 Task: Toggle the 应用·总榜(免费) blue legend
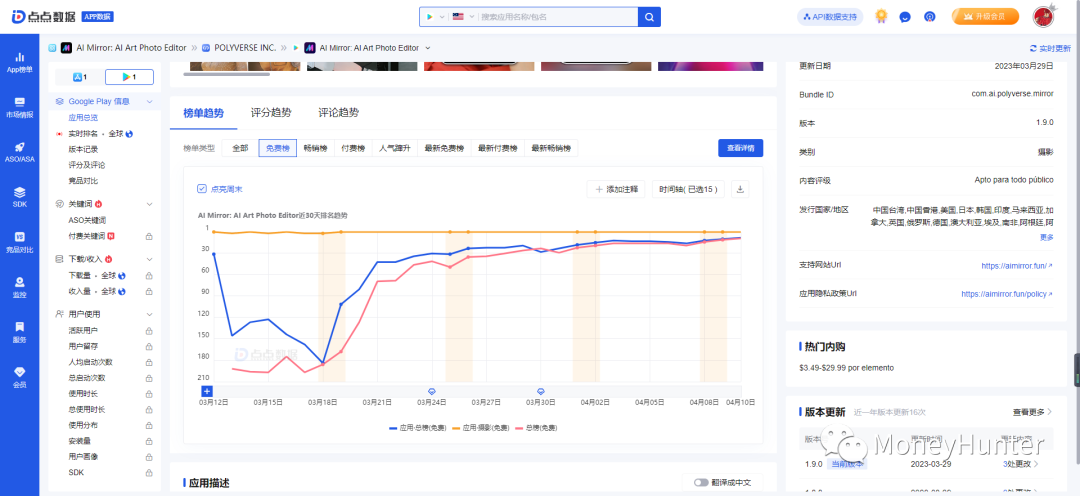(417, 428)
